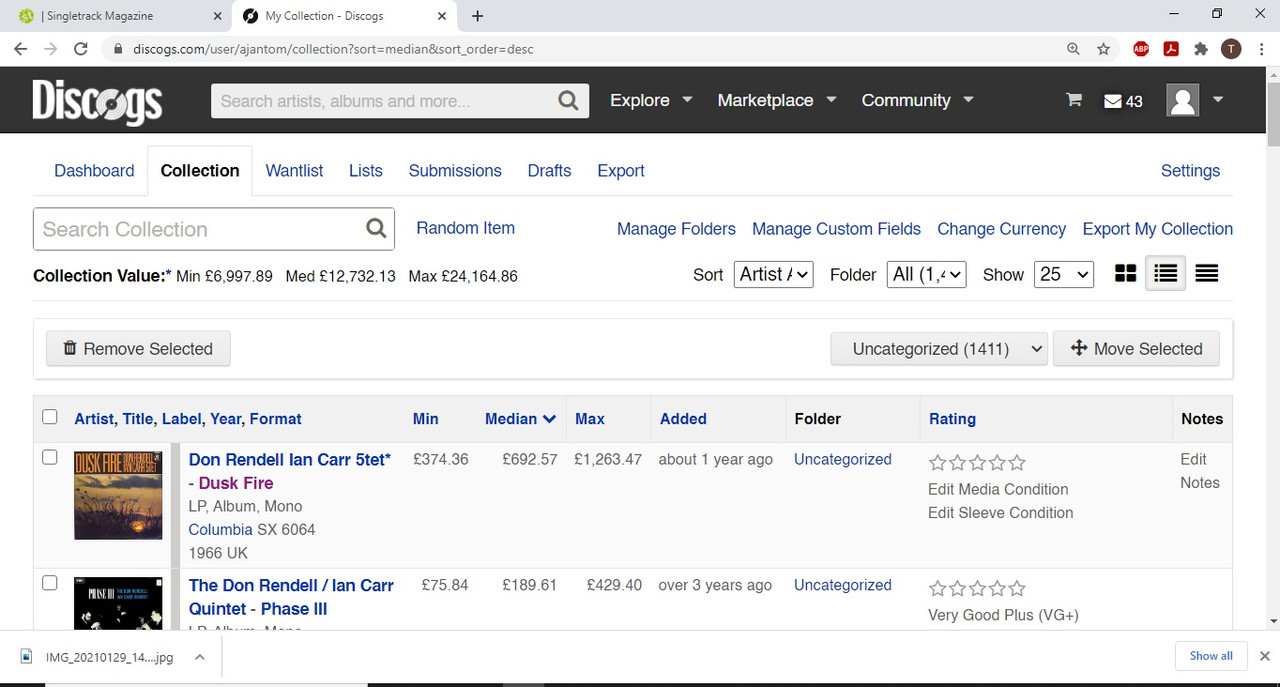Expand the Community menu

pos(918,100)
